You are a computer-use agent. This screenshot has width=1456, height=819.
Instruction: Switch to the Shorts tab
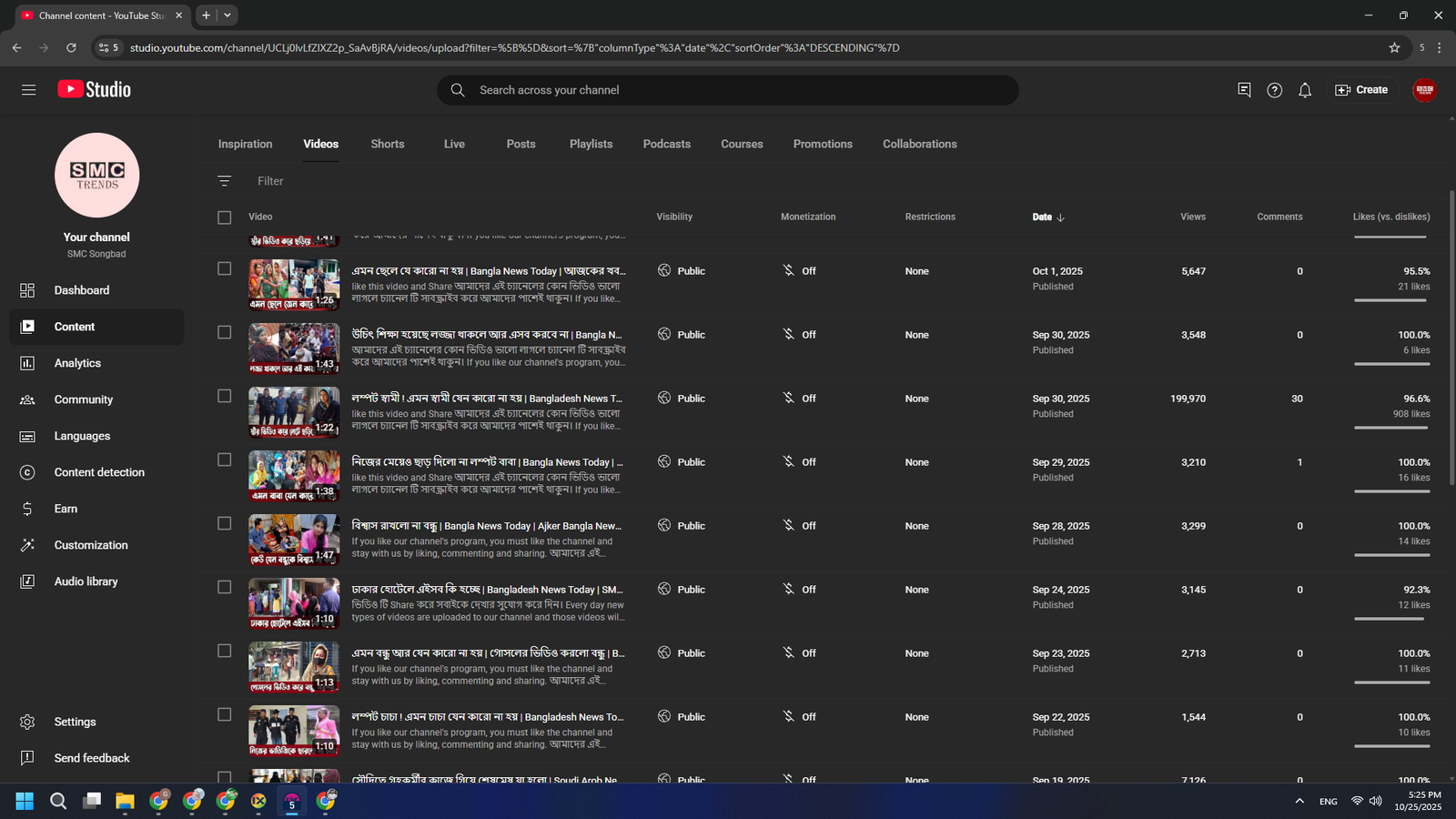(x=387, y=144)
